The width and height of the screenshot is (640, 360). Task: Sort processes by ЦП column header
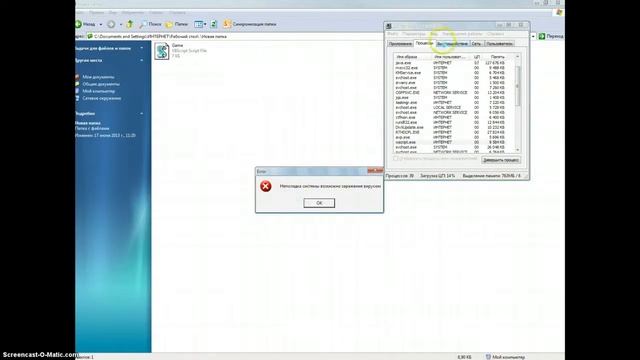(476, 57)
